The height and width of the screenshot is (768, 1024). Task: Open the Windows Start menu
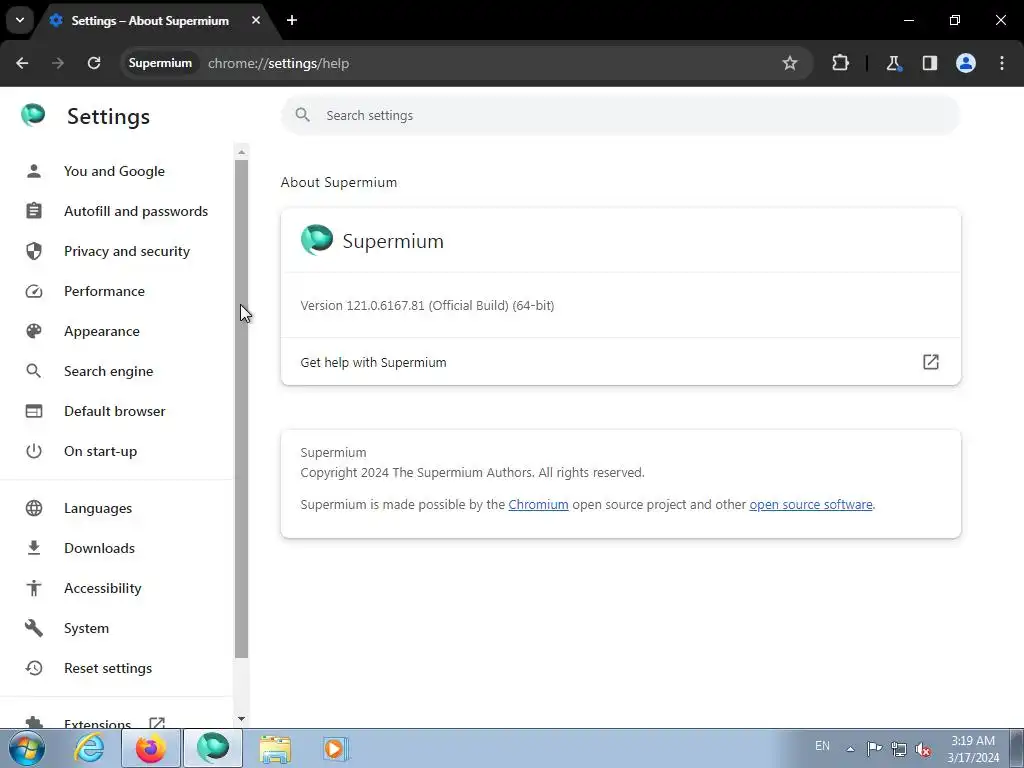27,748
